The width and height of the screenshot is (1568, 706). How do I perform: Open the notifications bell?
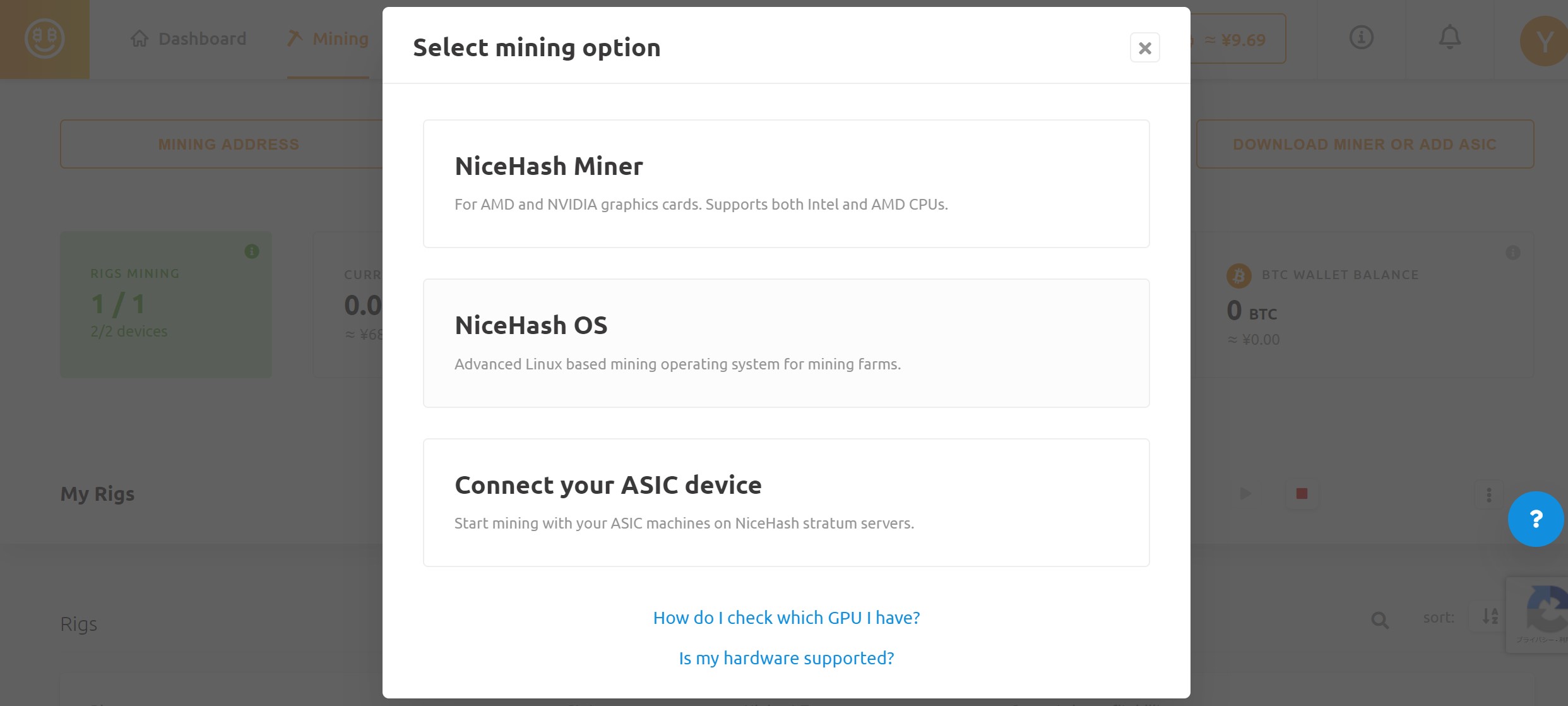tap(1449, 38)
